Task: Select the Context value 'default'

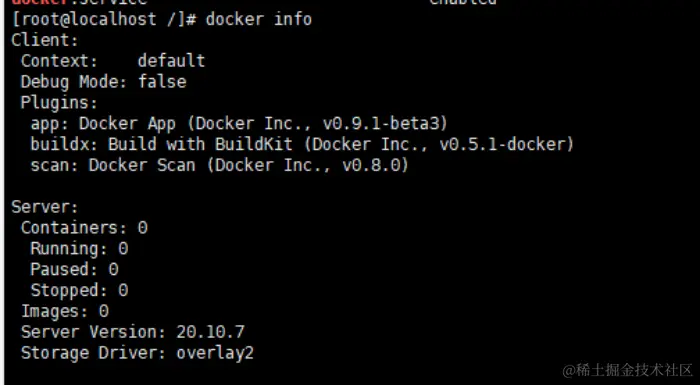Action: click(171, 61)
